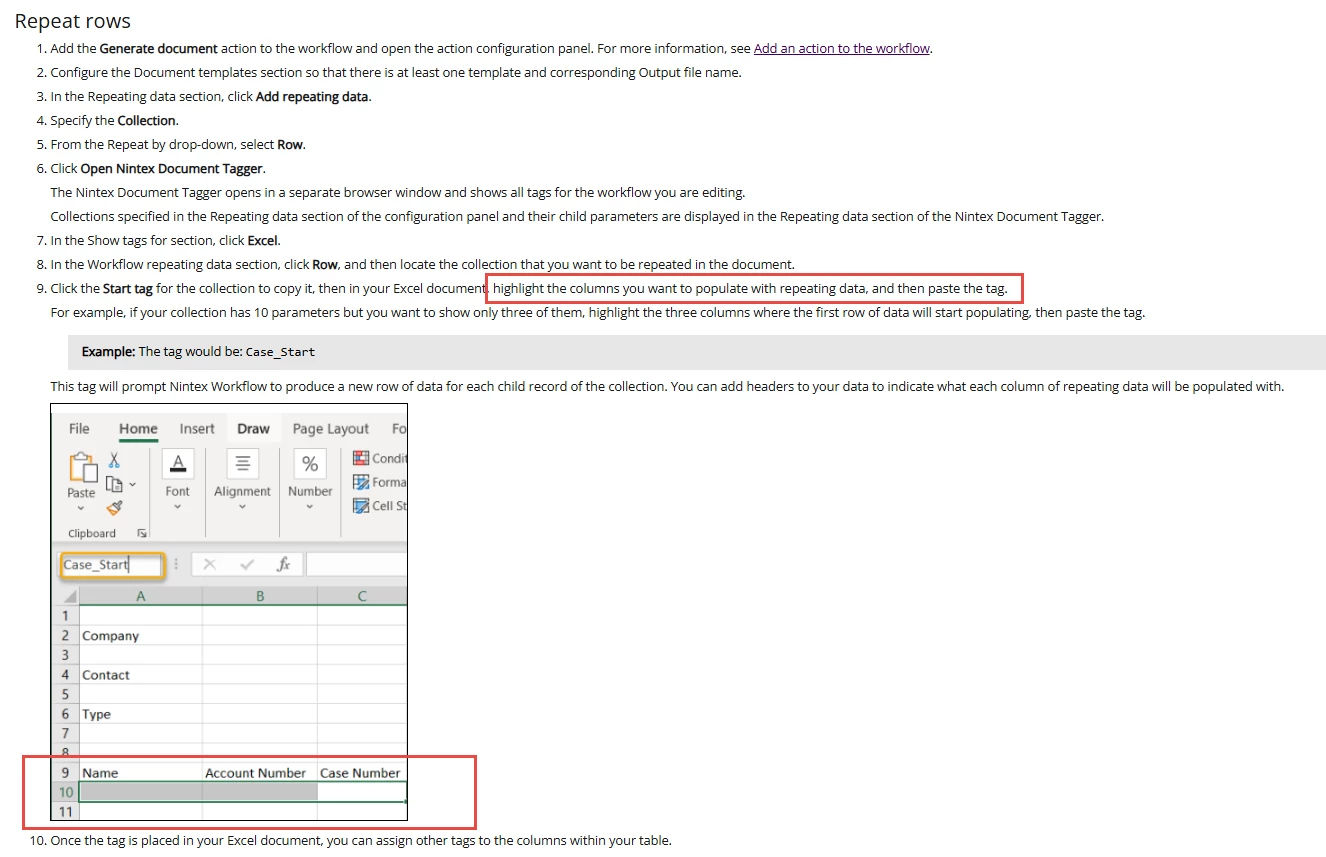
Task: Switch to the File tab
Action: [x=79, y=429]
